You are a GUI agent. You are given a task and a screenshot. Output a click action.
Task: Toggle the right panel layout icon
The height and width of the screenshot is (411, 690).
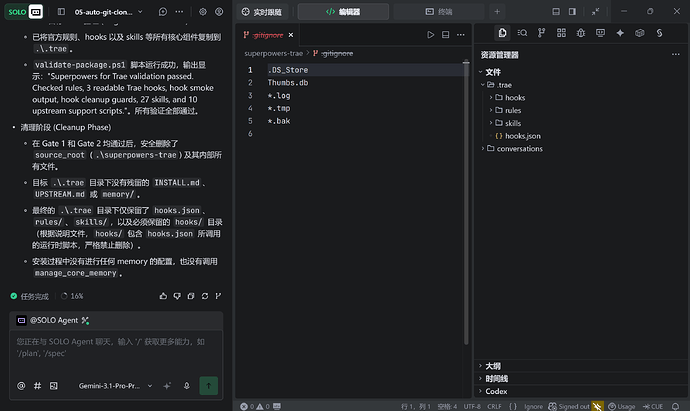[572, 12]
